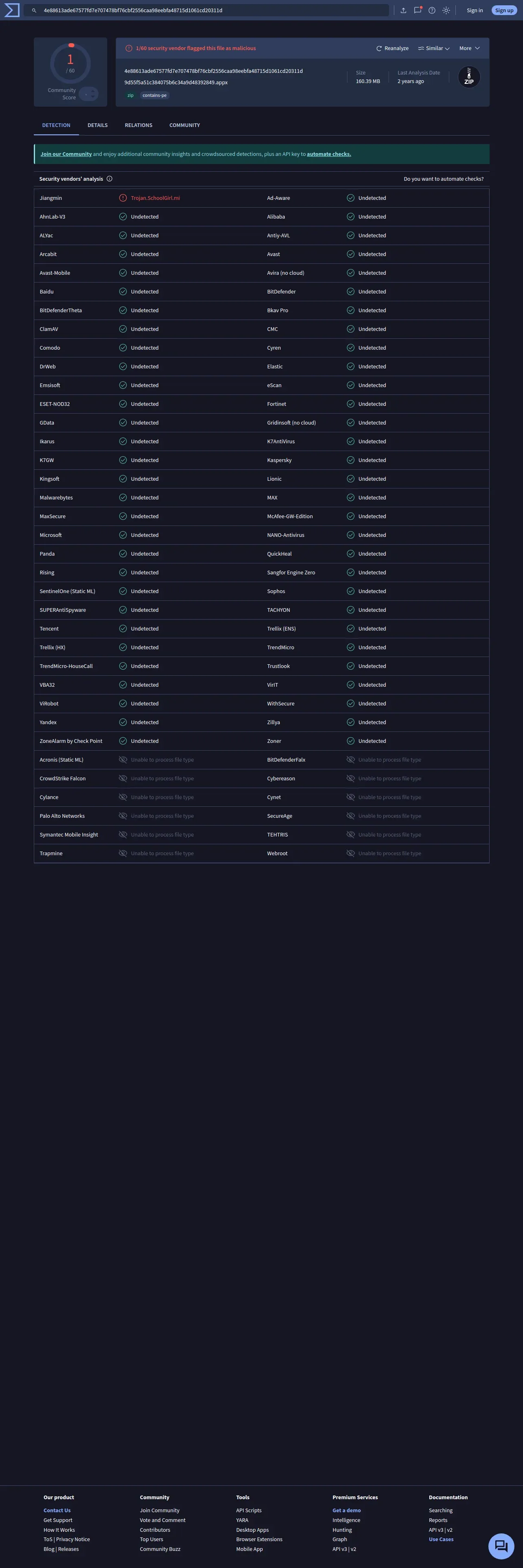This screenshot has width=523, height=1568.
Task: Open the notifications icon with red dot
Action: click(418, 10)
